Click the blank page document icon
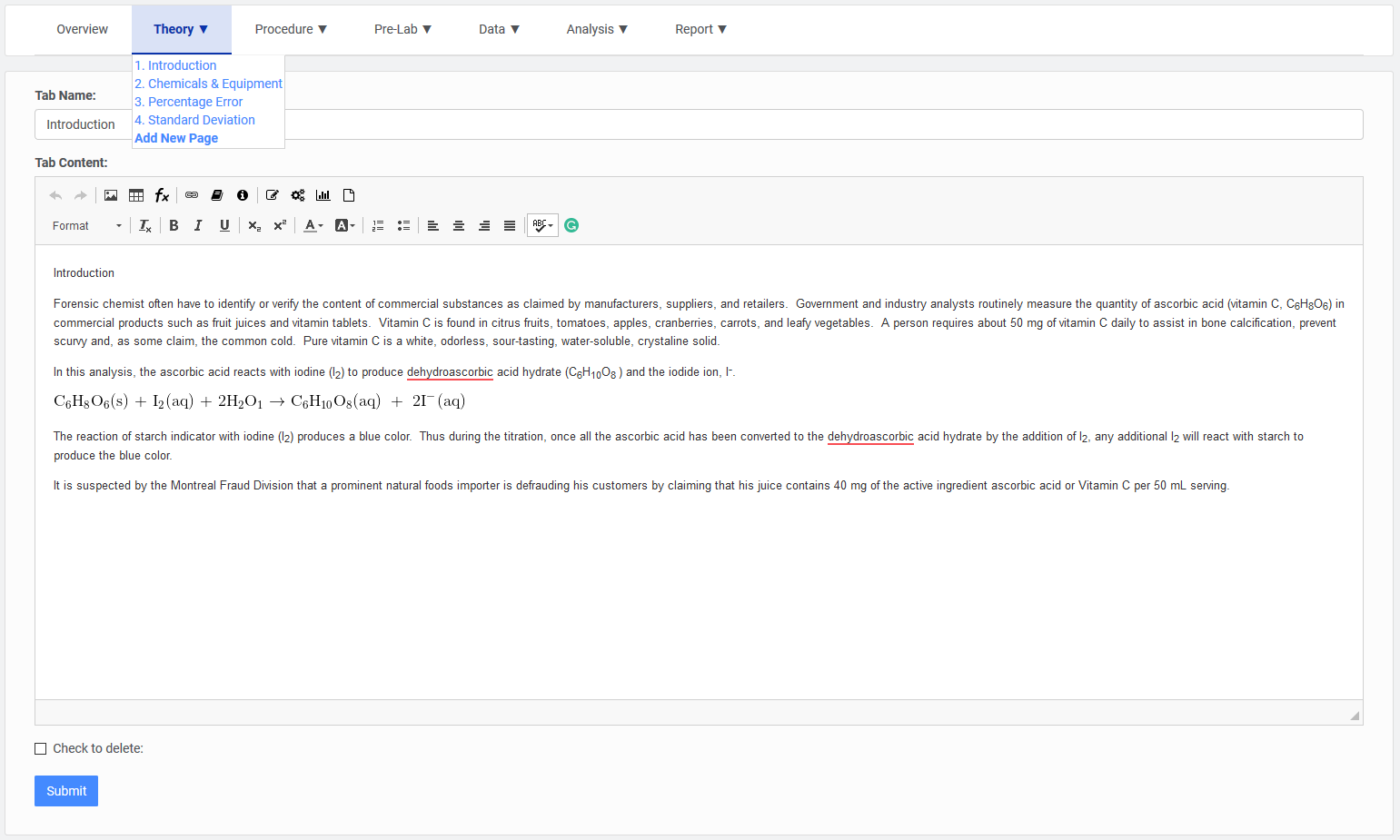1400x840 pixels. 349,195
